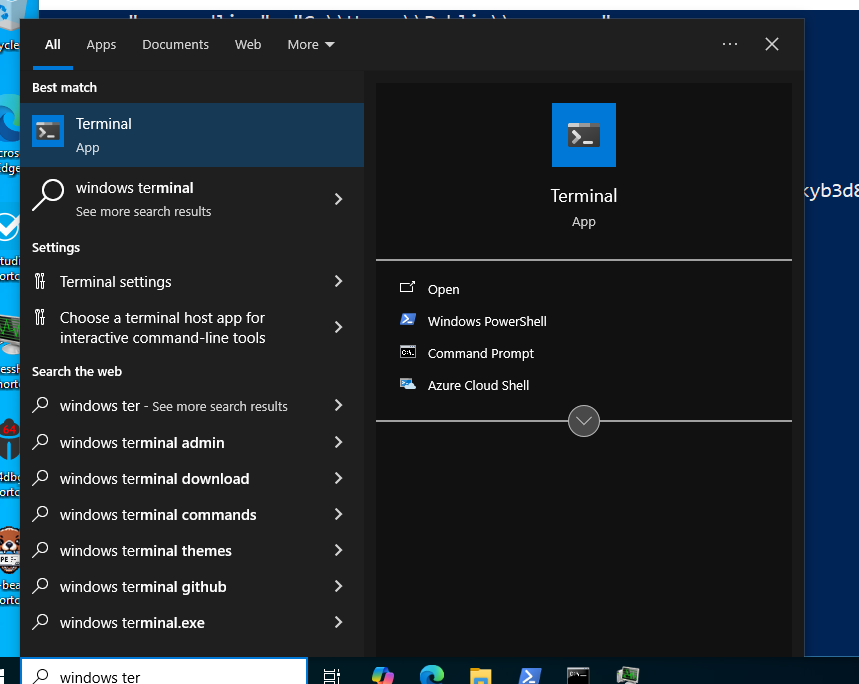Close the search panel with X
Image resolution: width=859 pixels, height=684 pixels.
click(x=772, y=44)
